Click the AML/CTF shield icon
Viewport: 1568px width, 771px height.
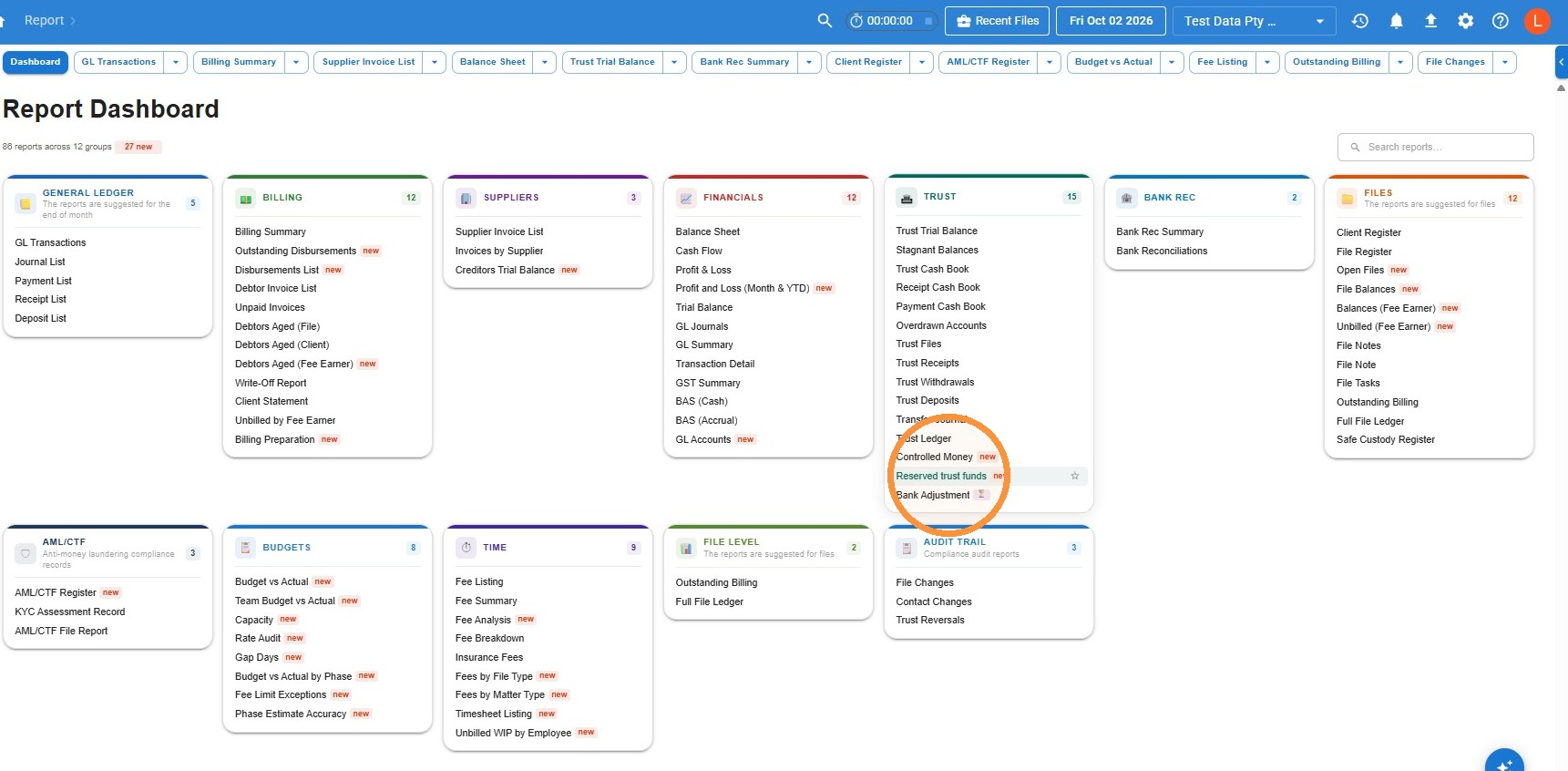pos(26,553)
